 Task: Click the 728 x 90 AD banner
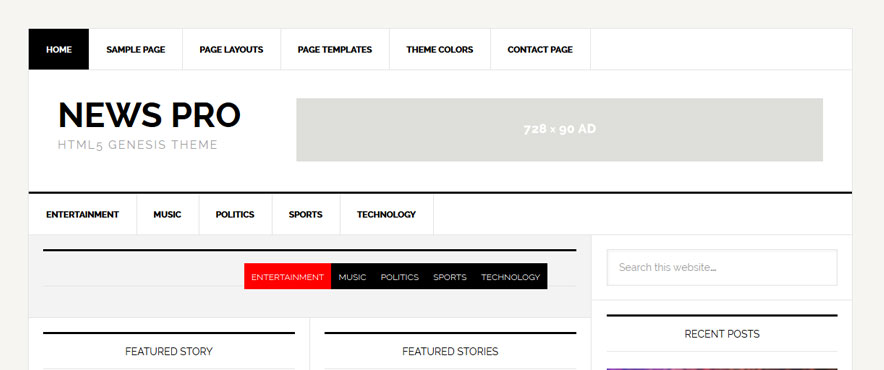pos(559,130)
